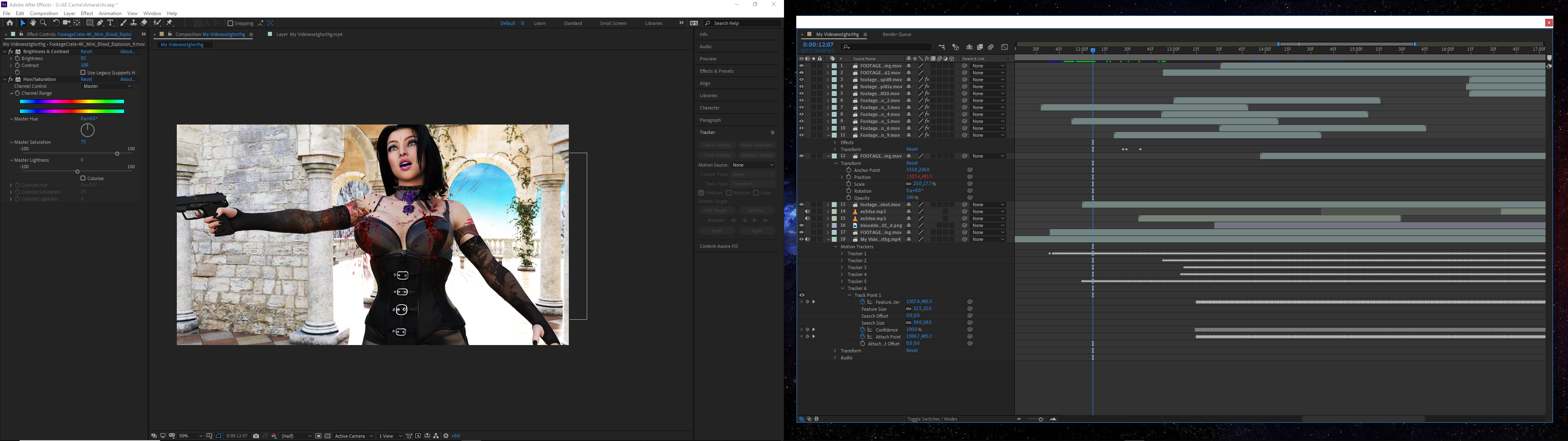
Task: Click the Master Saturation slider handle
Action: [117, 154]
